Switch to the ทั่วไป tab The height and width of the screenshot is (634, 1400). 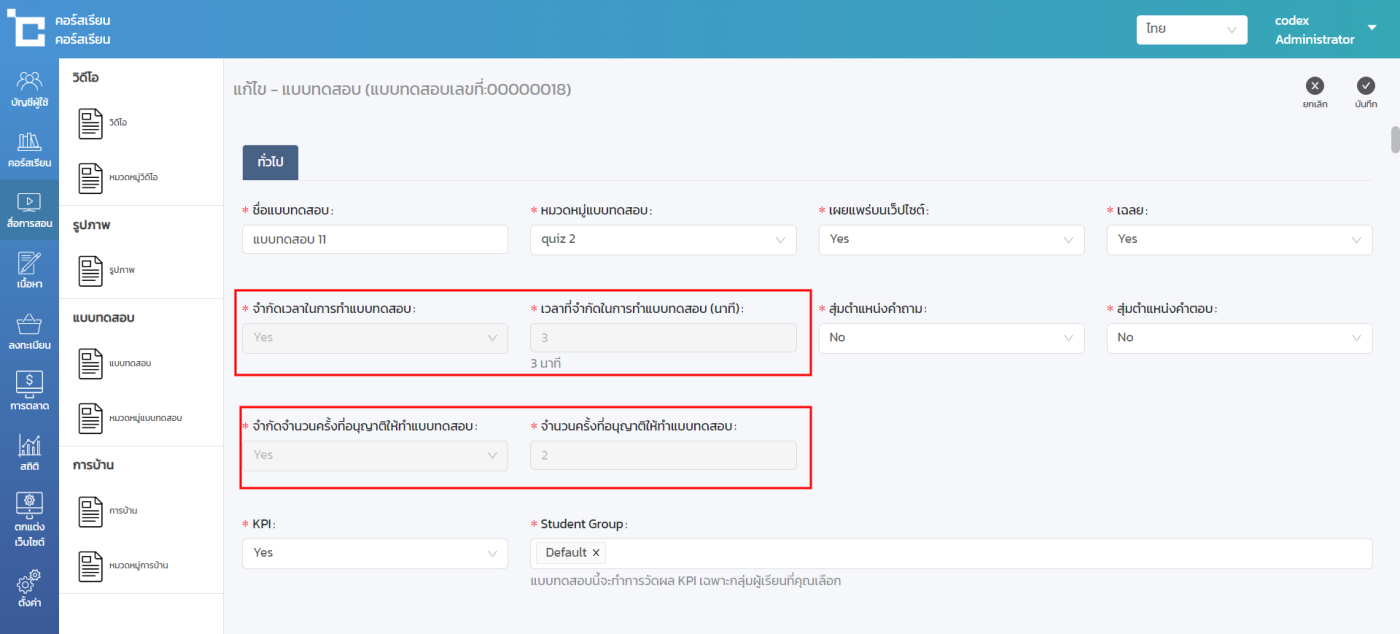click(x=270, y=162)
